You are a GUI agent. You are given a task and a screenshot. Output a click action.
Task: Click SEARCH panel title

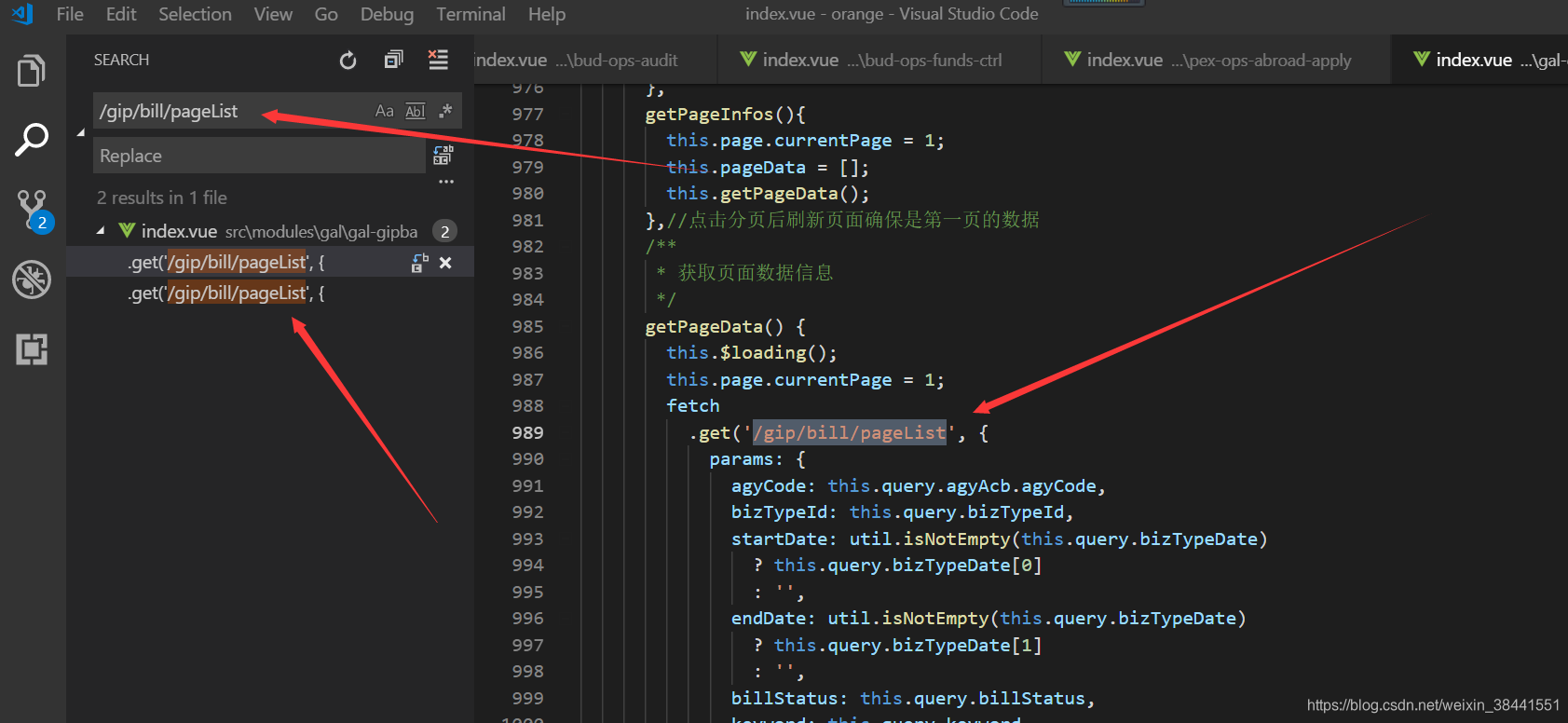point(121,60)
